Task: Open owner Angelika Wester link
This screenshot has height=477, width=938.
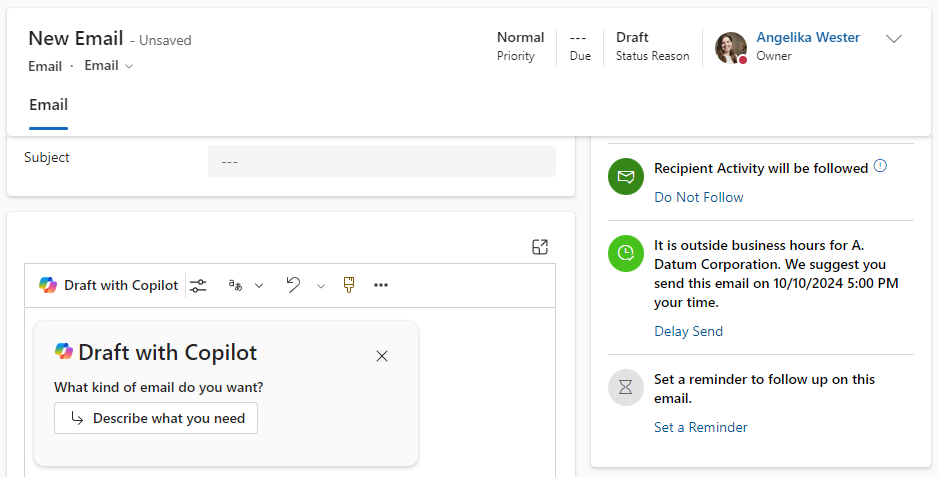Action: coord(808,37)
